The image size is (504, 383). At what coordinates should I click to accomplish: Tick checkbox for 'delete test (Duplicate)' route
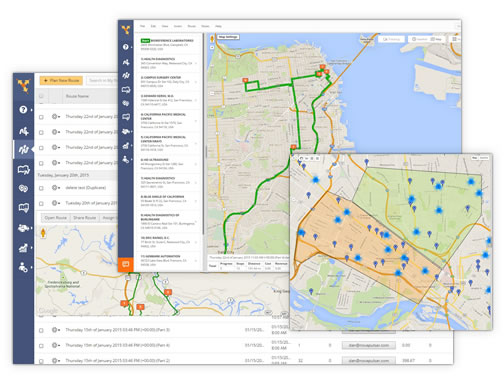pos(41,188)
